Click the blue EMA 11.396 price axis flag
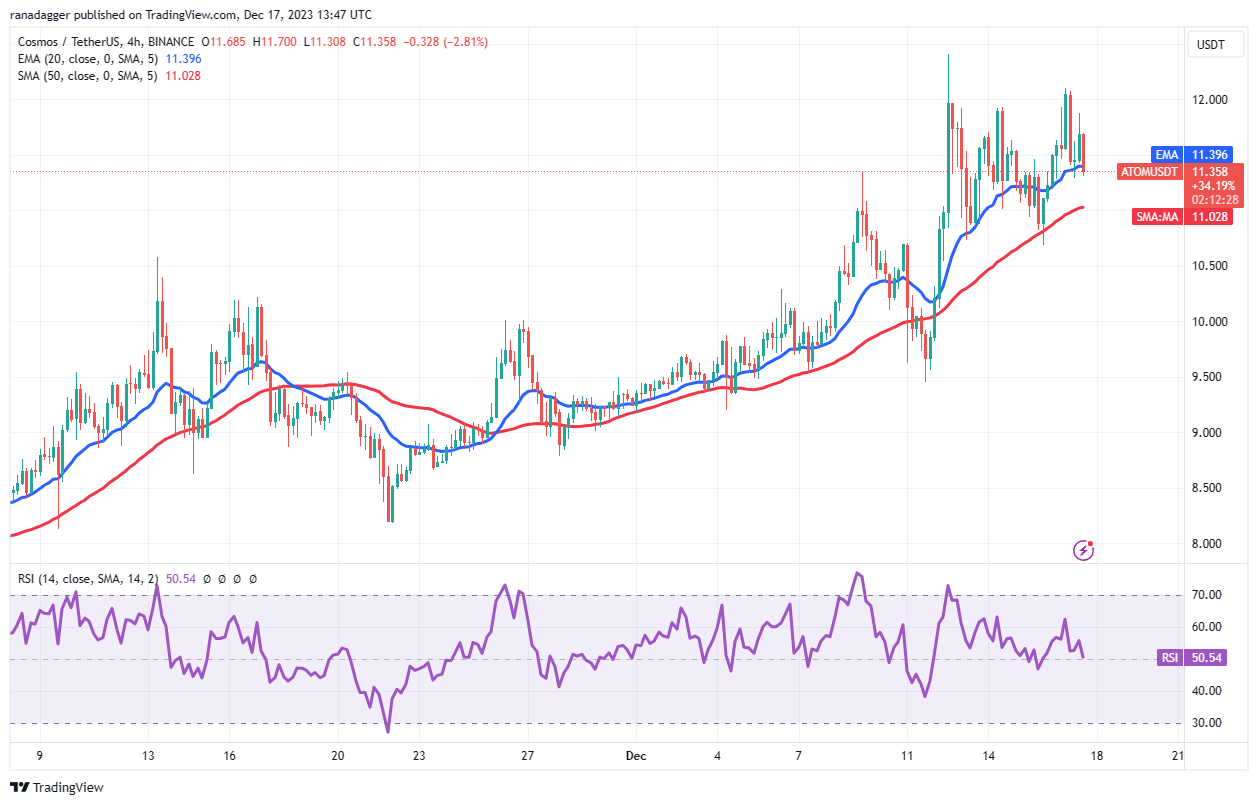The height and width of the screenshot is (805, 1258). coord(1191,155)
